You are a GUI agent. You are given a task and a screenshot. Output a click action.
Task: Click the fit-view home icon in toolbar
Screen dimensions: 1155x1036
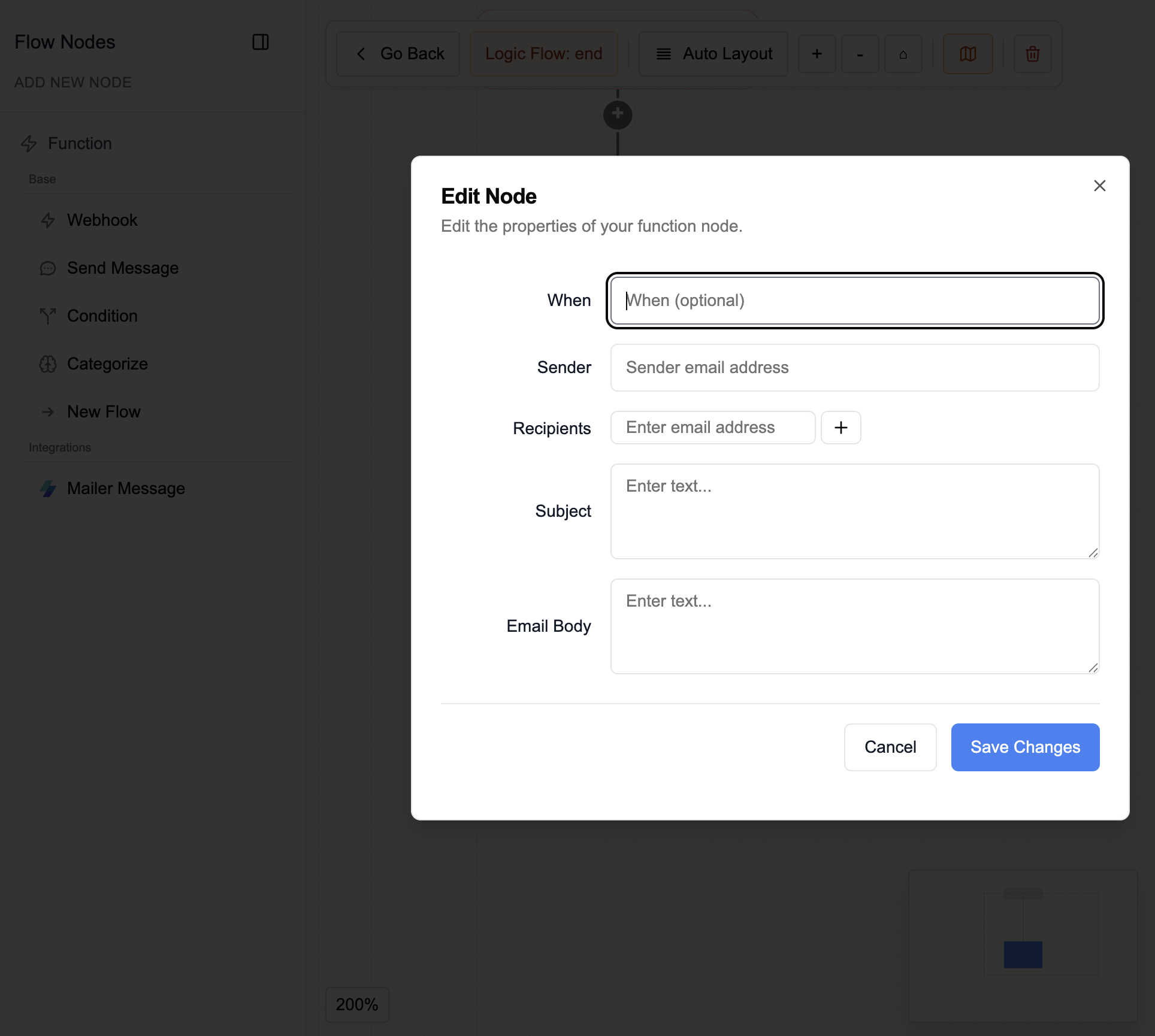click(x=903, y=54)
